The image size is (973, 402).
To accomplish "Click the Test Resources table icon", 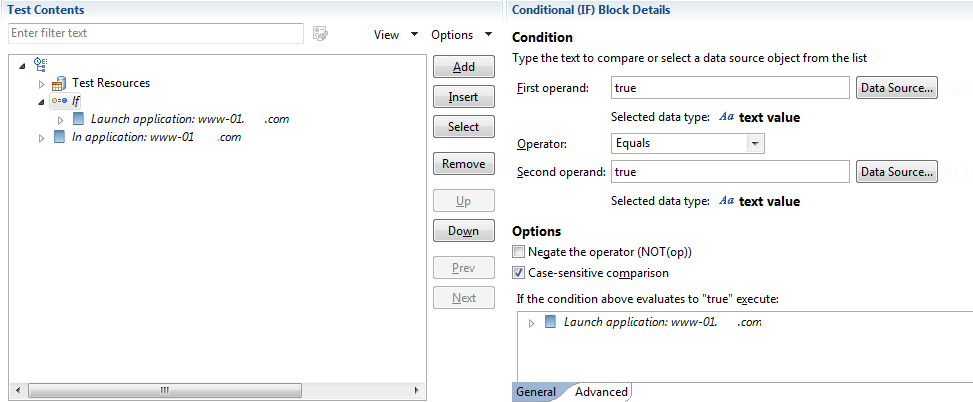I will tap(60, 84).
